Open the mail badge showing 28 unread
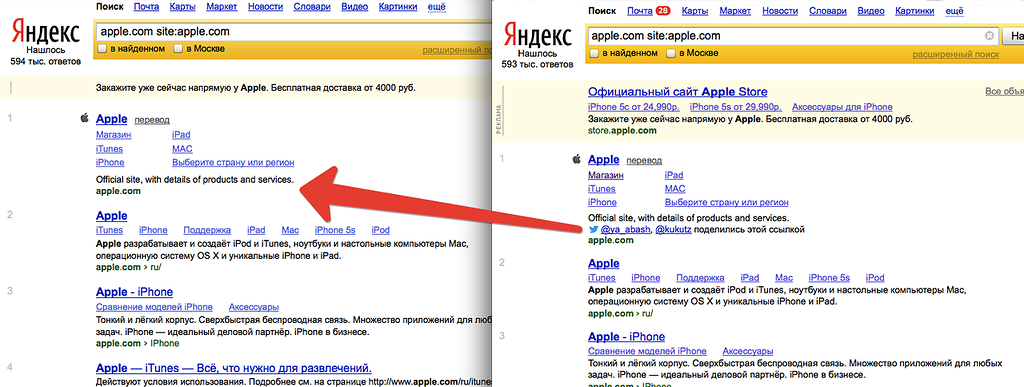 [663, 11]
